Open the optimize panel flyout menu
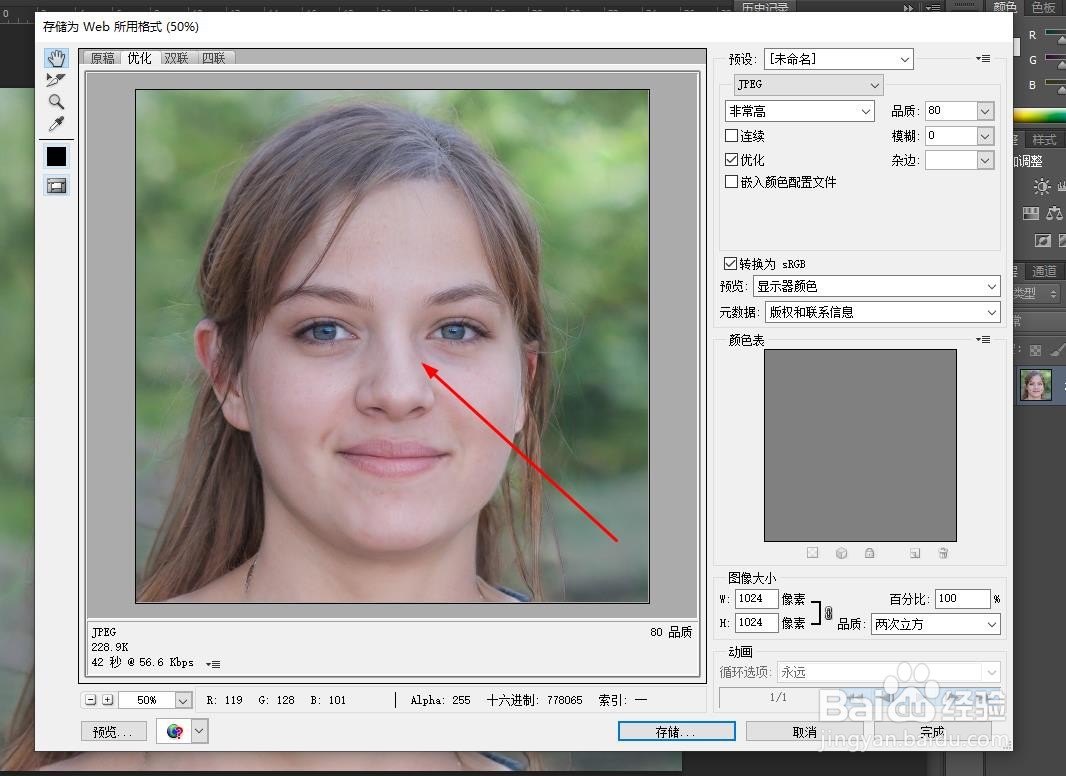This screenshot has width=1066, height=776. (x=983, y=58)
